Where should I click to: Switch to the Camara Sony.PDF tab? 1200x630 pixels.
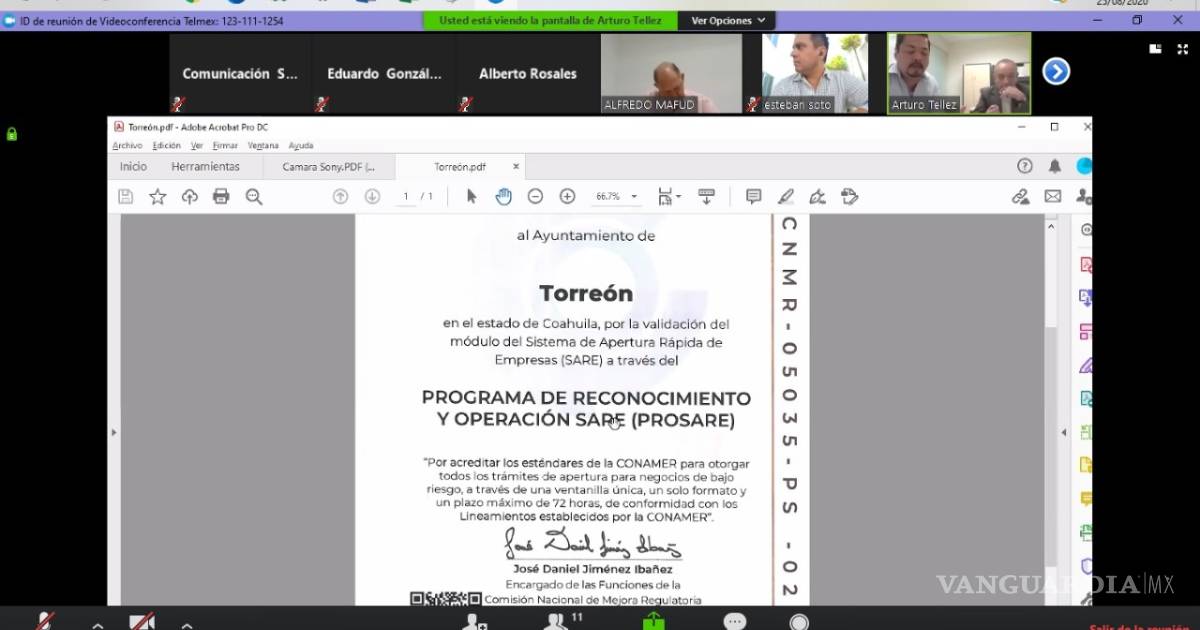328,167
